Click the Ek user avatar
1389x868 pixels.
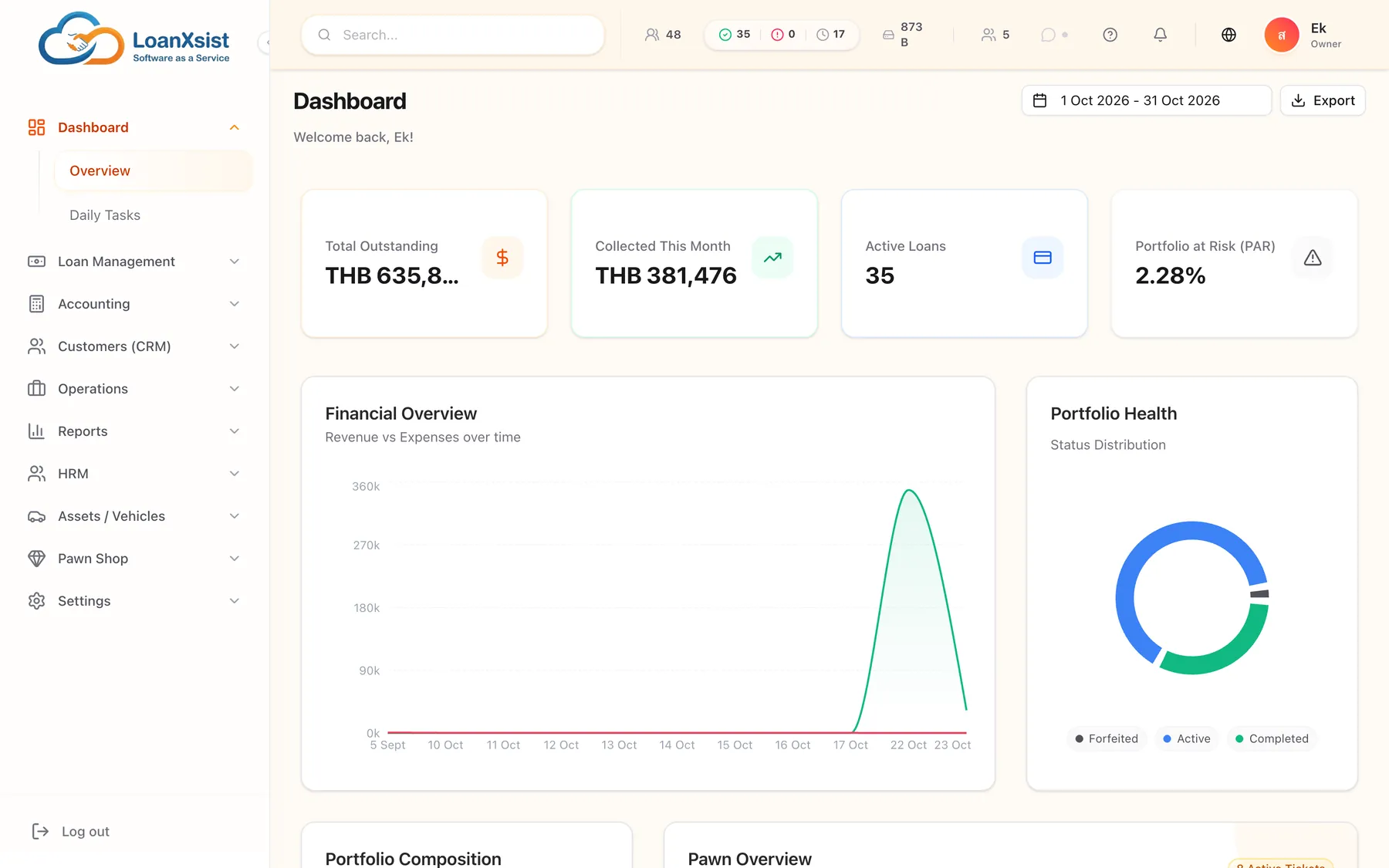pos(1281,35)
